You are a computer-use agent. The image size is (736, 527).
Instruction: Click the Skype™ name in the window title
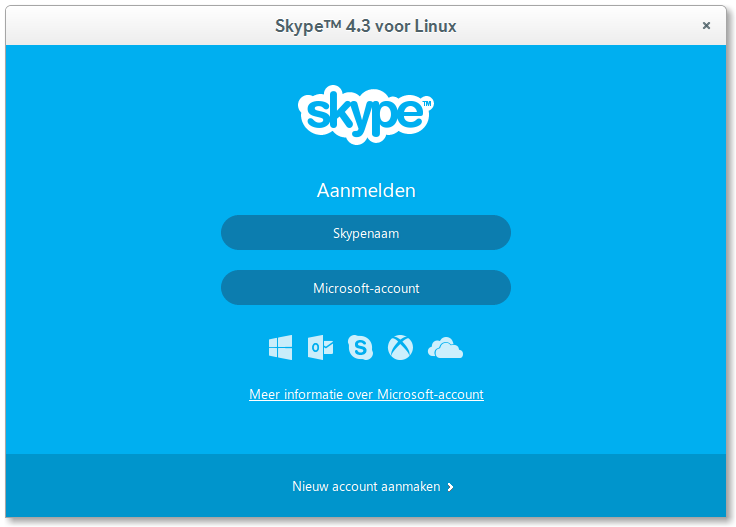[x=308, y=26]
